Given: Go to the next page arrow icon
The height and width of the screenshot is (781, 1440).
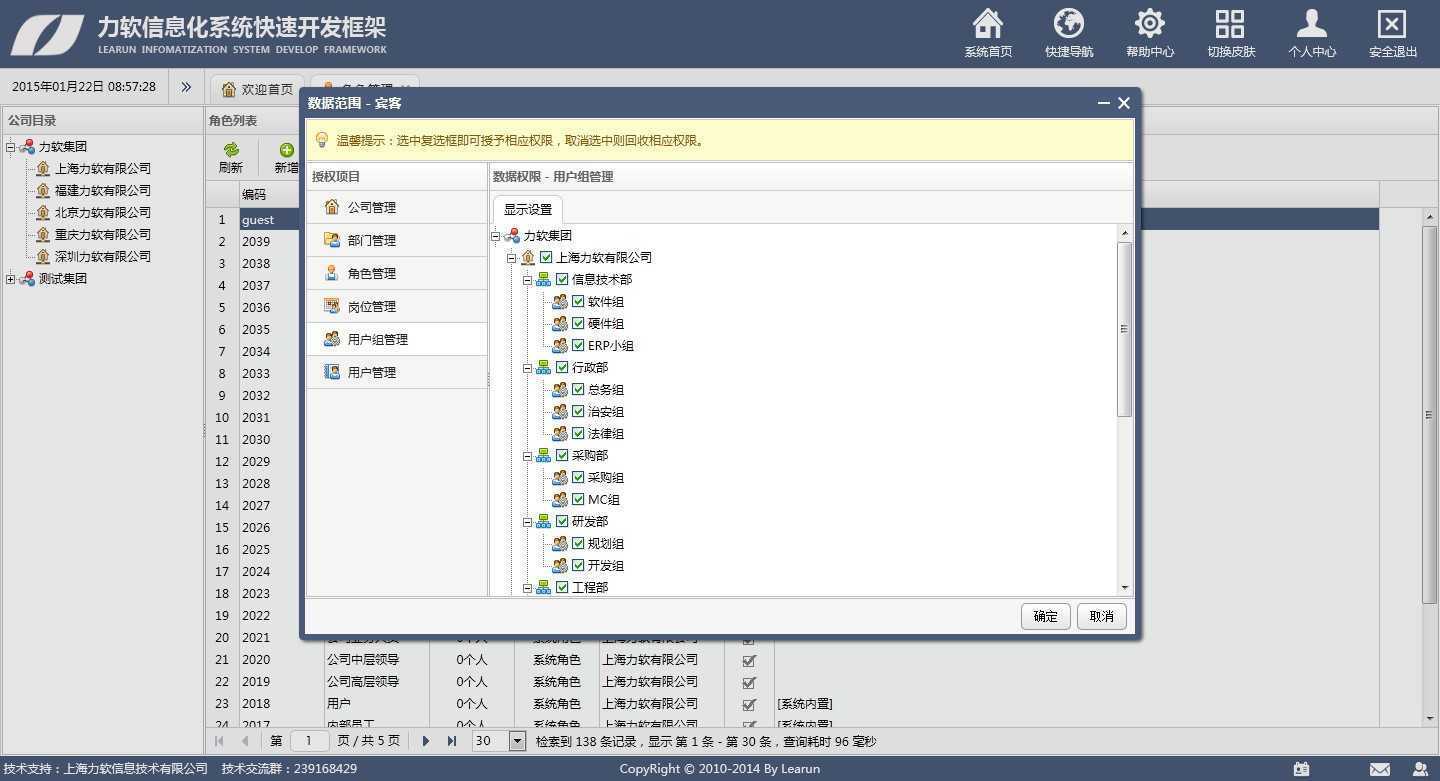Looking at the screenshot, I should (x=426, y=741).
